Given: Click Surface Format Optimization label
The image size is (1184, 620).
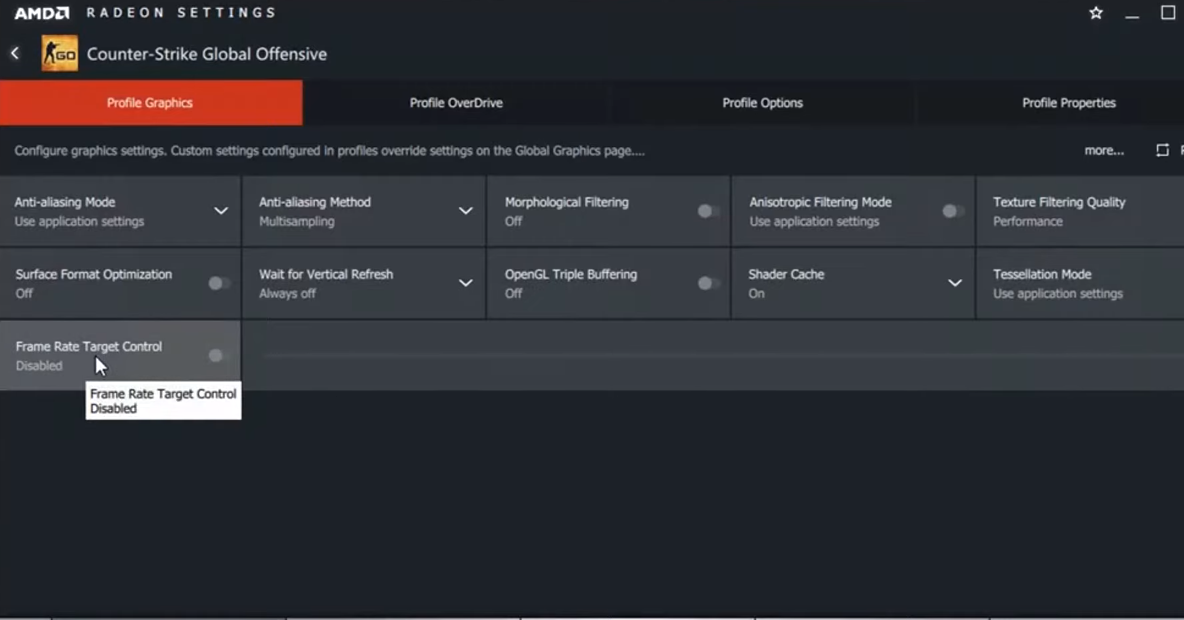Looking at the screenshot, I should click(94, 274).
